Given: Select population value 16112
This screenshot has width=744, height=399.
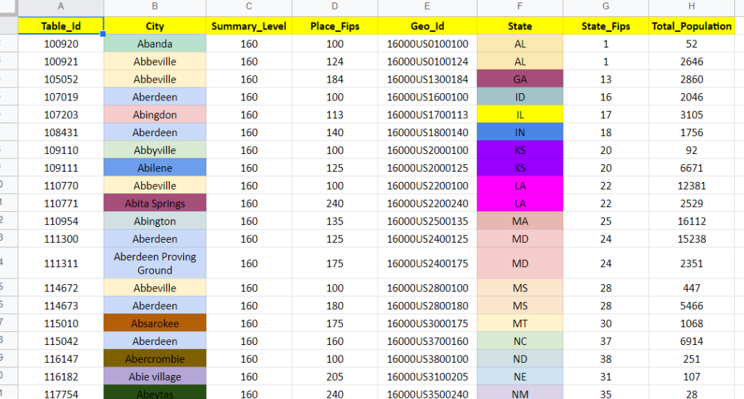Looking at the screenshot, I should pos(691,221).
